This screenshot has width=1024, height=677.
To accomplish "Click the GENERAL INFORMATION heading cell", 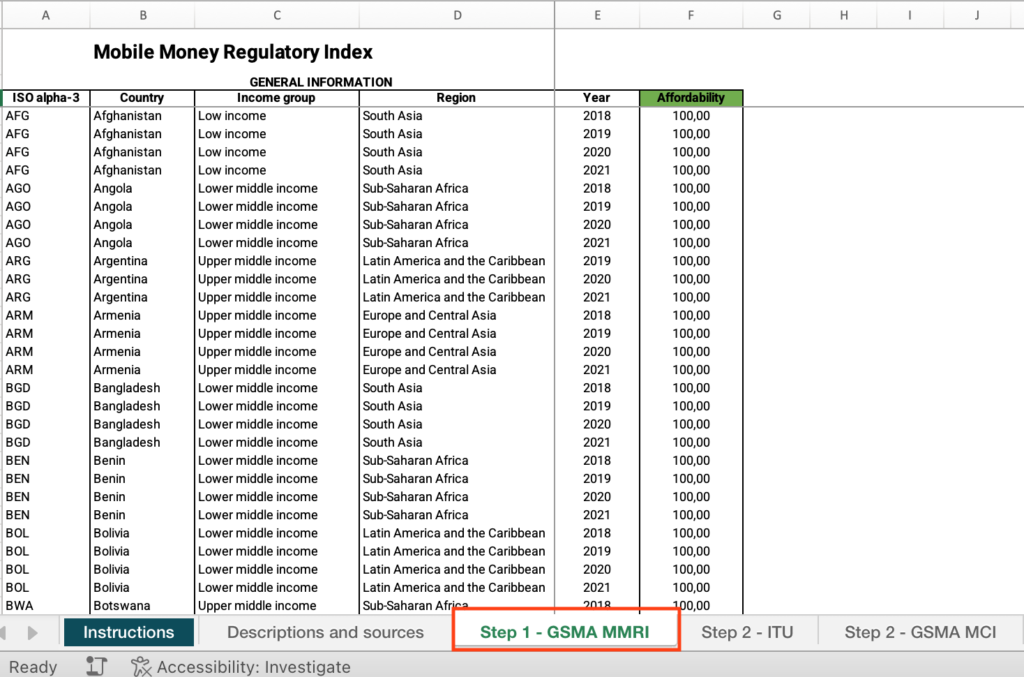I will (321, 82).
